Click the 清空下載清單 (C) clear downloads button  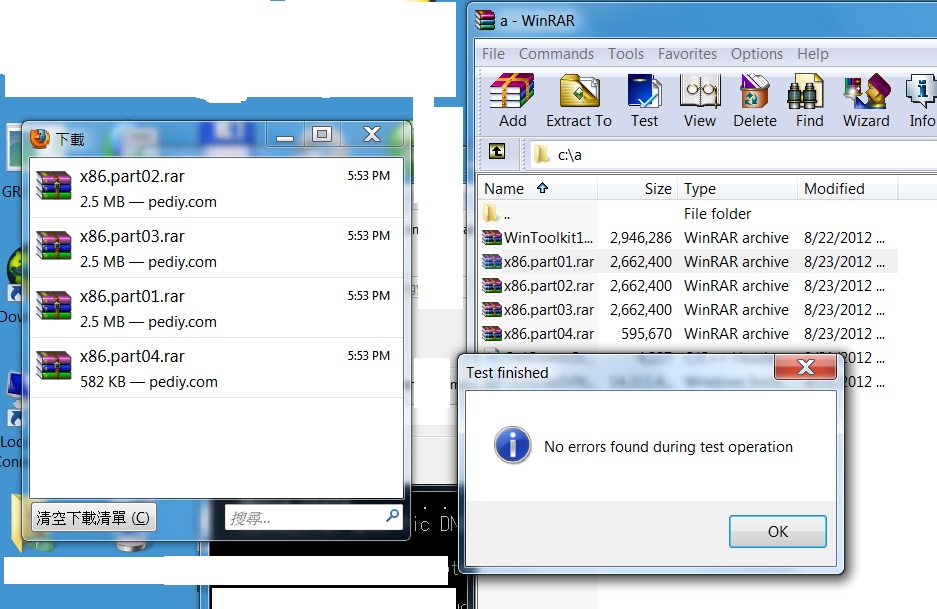93,518
